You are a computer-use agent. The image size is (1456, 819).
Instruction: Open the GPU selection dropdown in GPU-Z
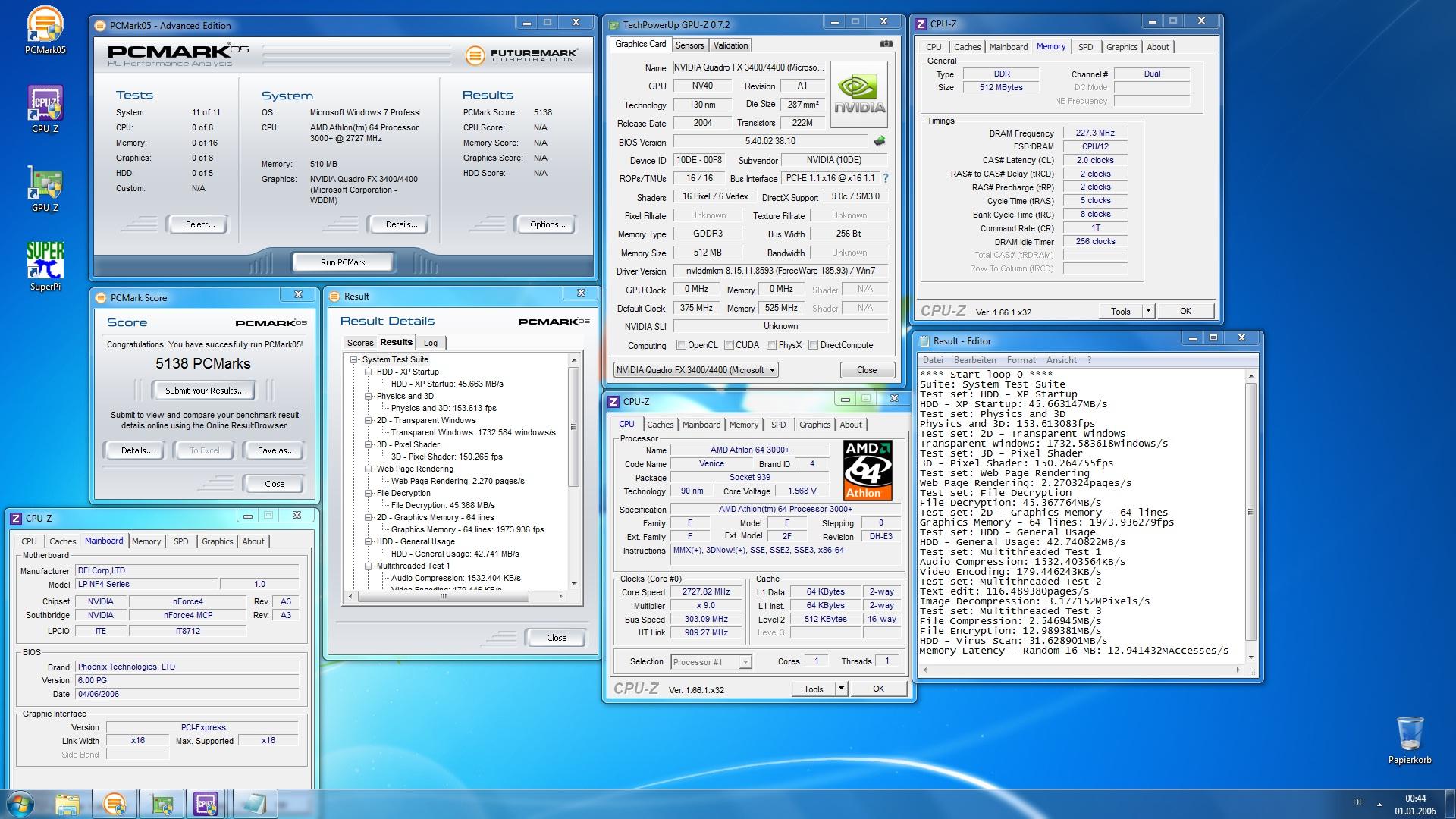[x=696, y=370]
